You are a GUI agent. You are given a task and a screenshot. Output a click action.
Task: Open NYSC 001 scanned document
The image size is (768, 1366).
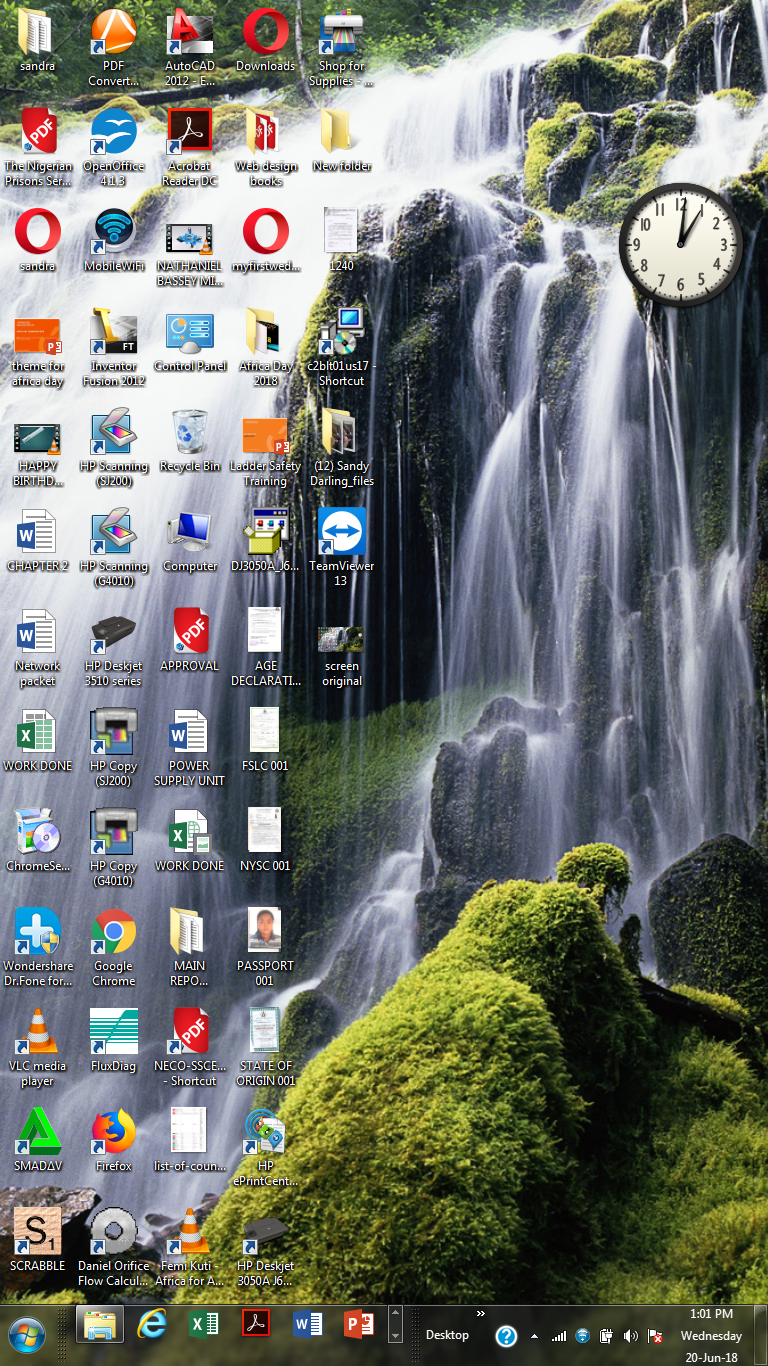click(x=265, y=832)
